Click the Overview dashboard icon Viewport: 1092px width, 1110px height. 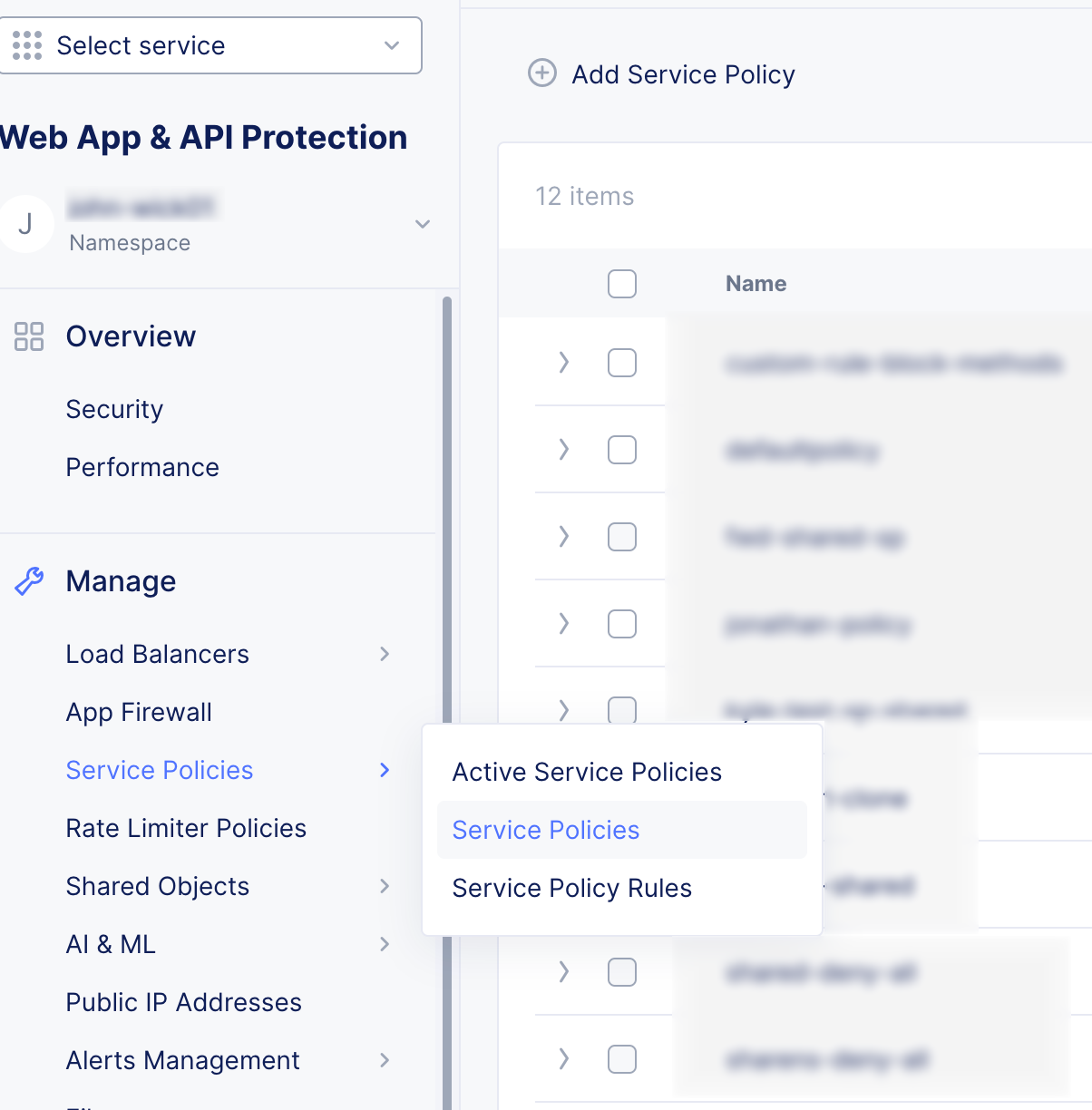click(29, 336)
